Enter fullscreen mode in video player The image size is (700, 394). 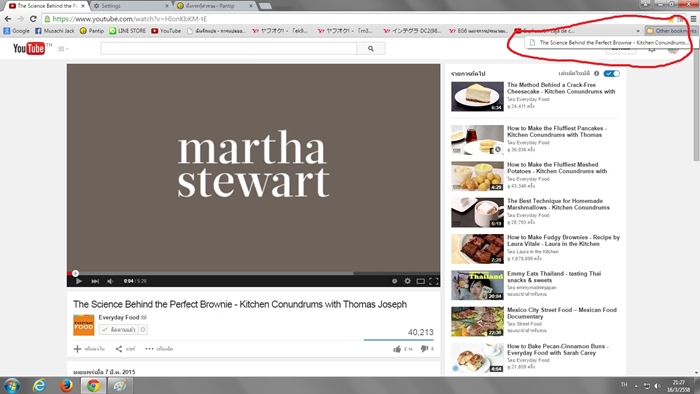tap(433, 281)
